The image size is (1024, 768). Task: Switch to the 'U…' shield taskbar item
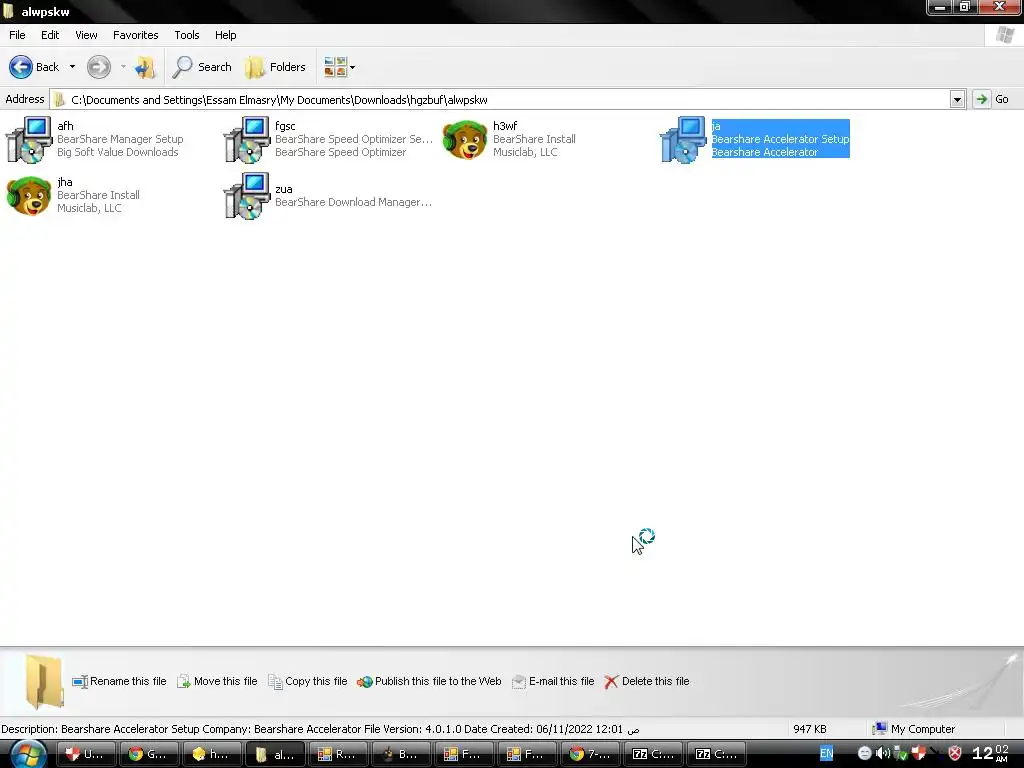(86, 754)
